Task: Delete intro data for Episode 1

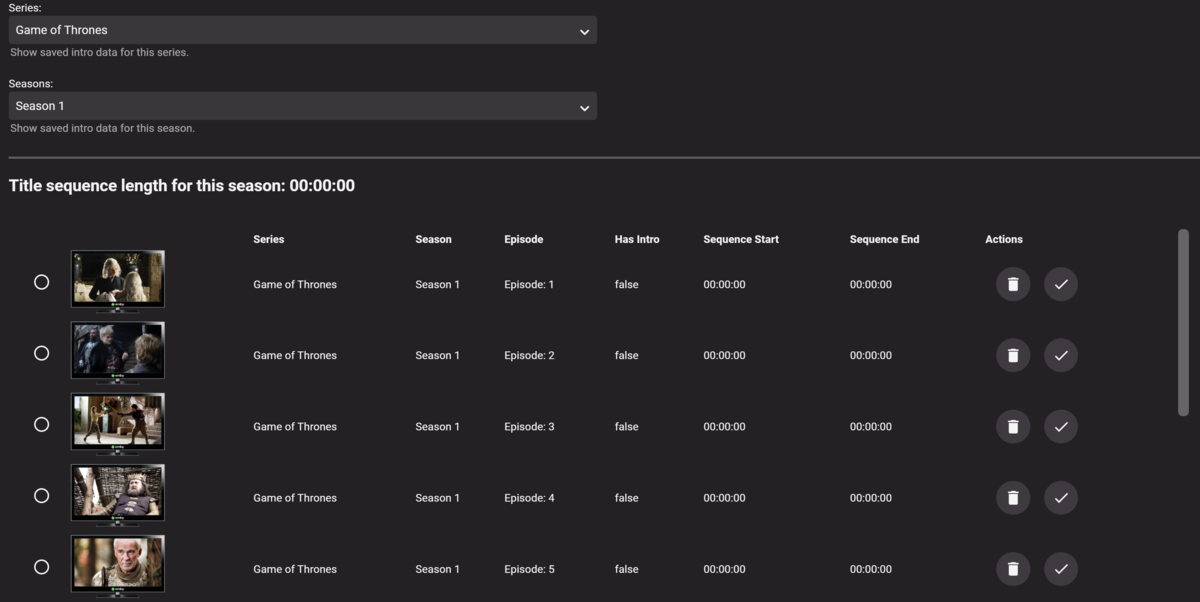Action: [1012, 284]
